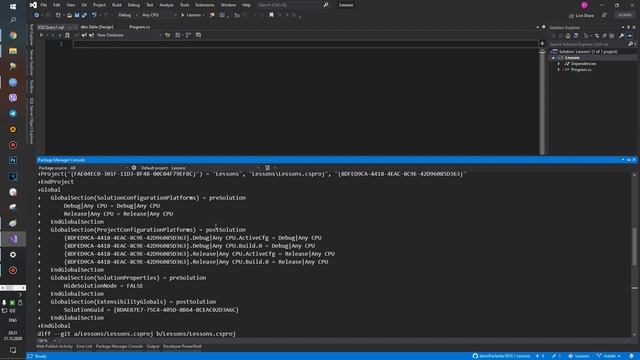Open the Error List tab
This screenshot has width=640, height=360.
pyautogui.click(x=84, y=347)
